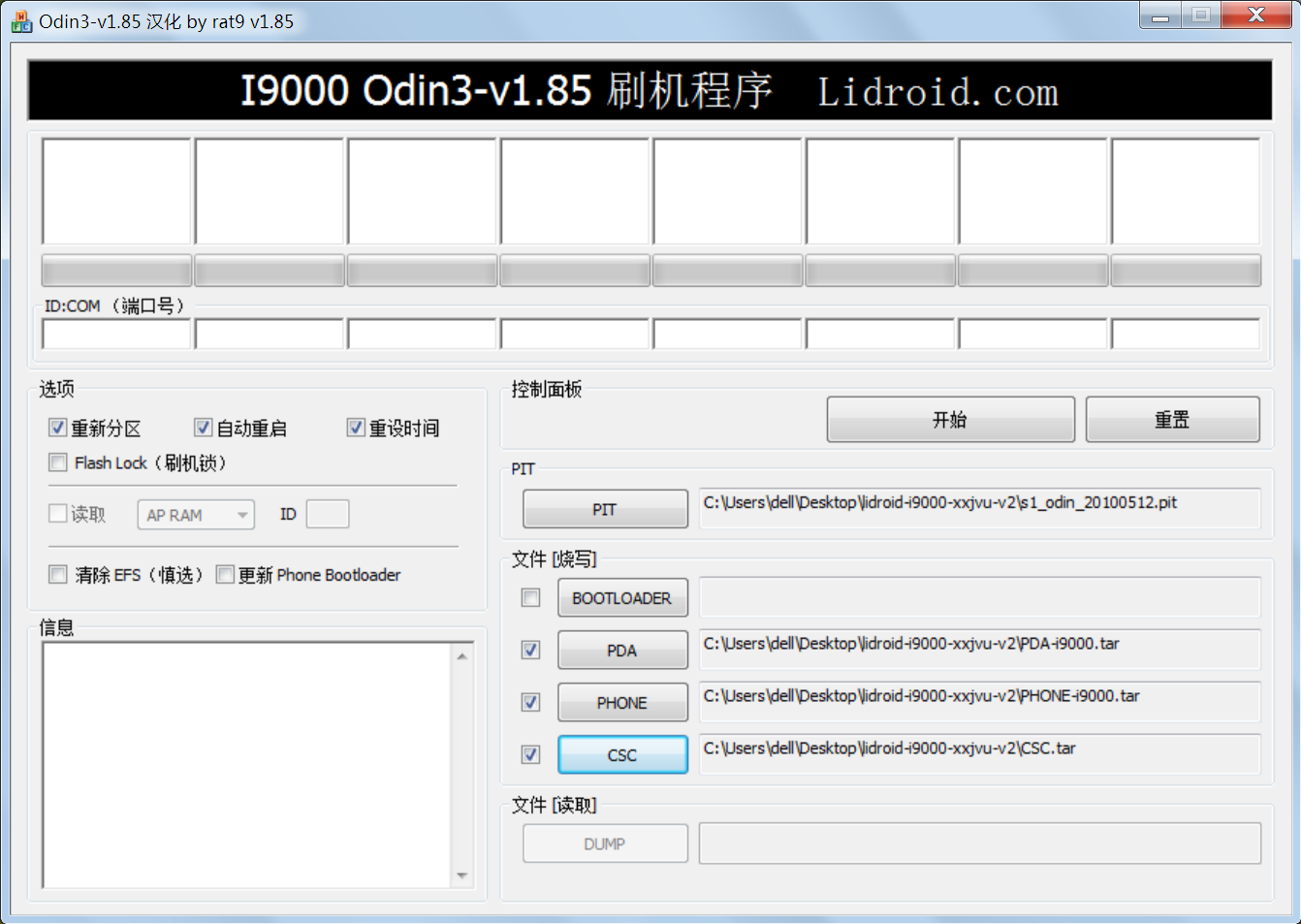Click the PIT file button
The height and width of the screenshot is (924, 1301).
click(x=605, y=509)
